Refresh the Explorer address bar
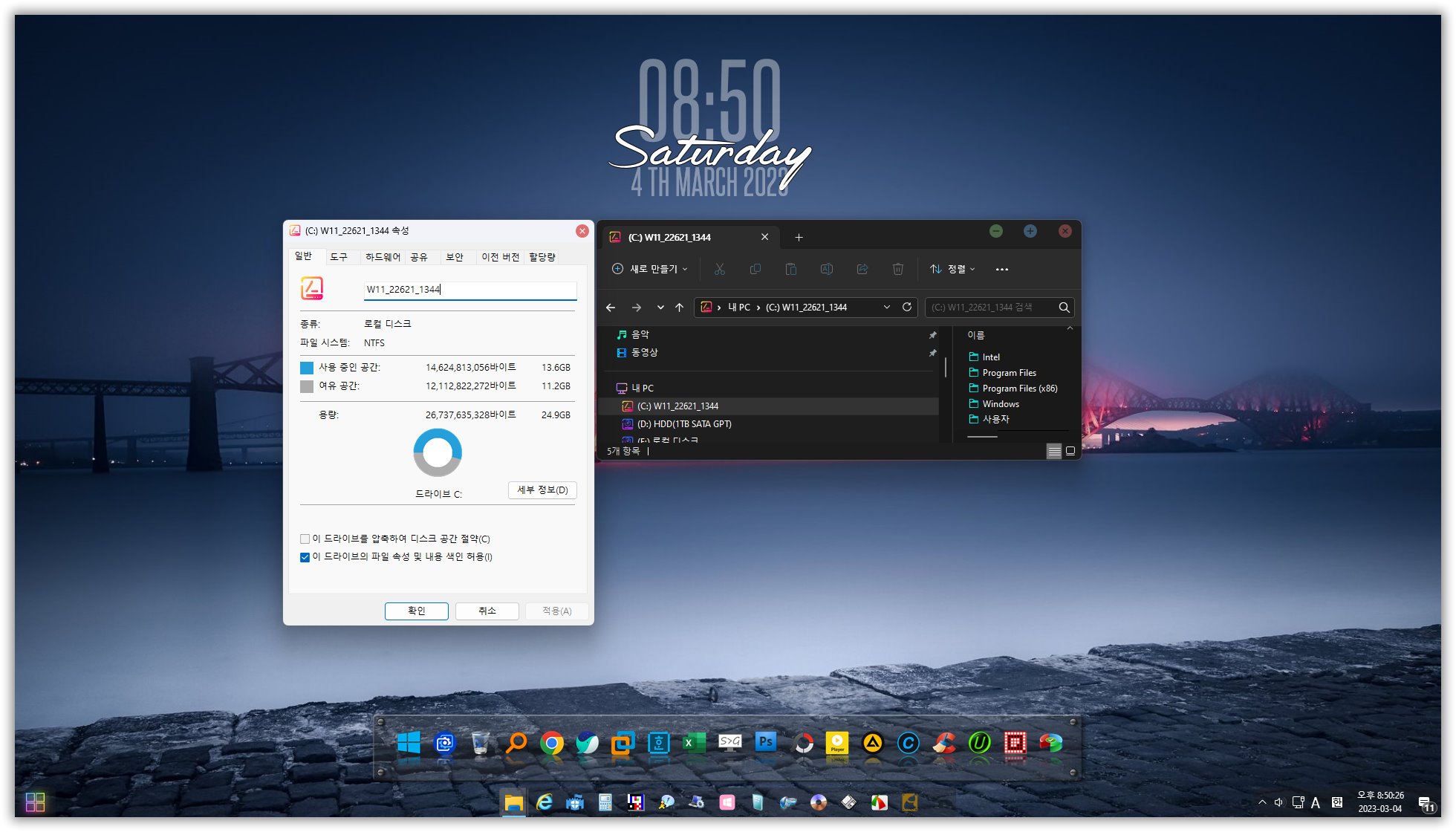 (906, 307)
